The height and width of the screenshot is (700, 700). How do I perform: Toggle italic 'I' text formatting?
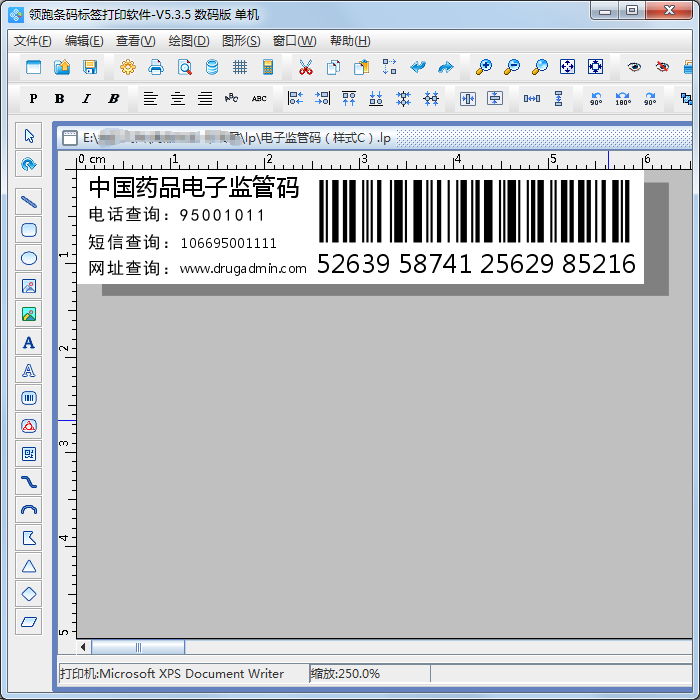click(86, 98)
